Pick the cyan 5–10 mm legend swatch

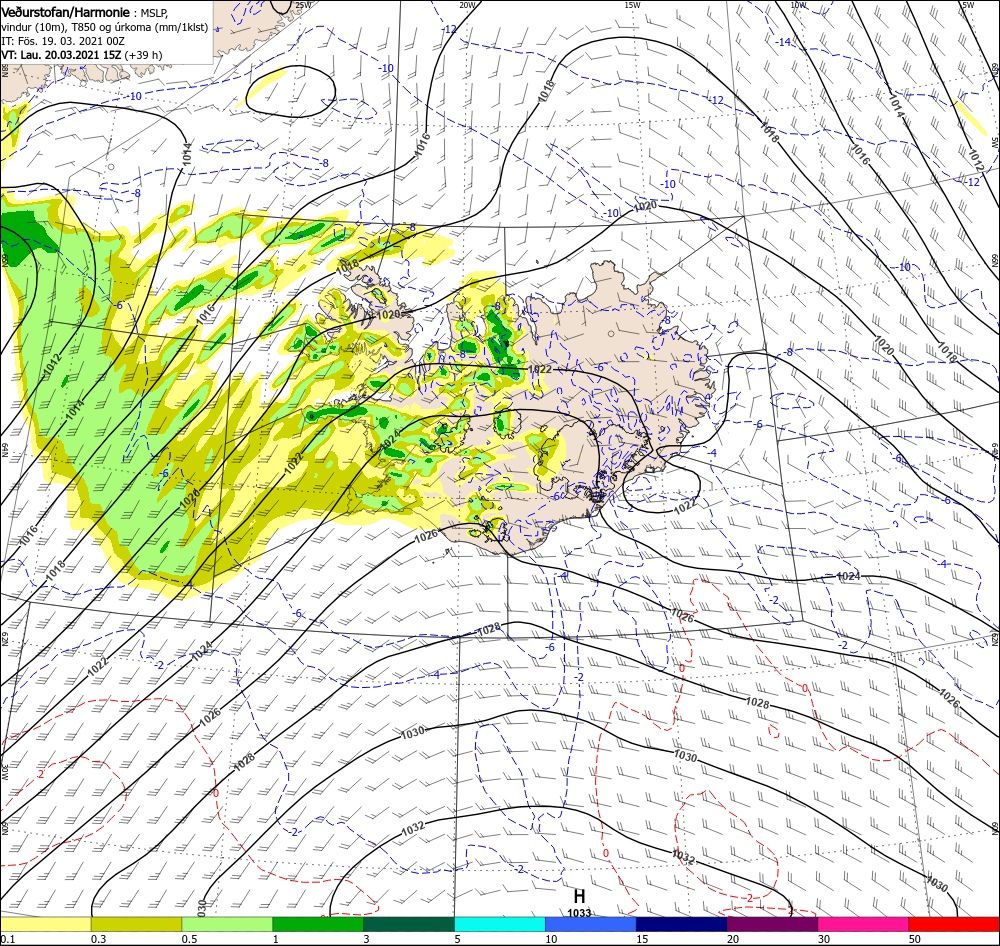pos(500,924)
